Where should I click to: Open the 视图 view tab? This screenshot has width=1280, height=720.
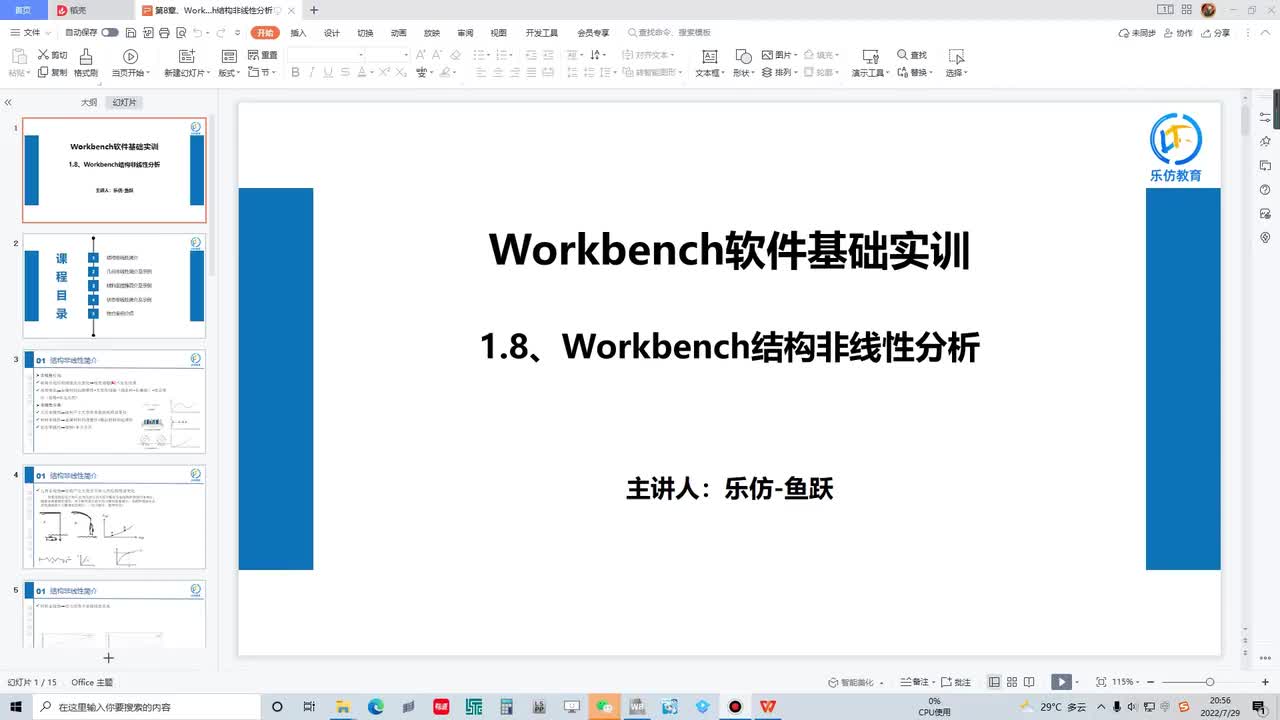click(498, 32)
